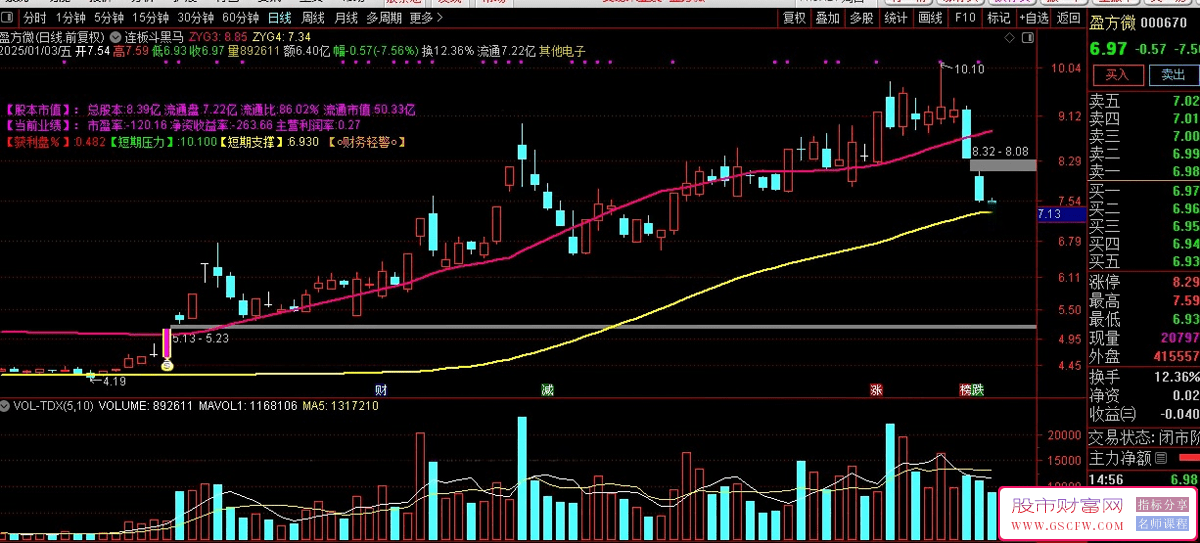Open the VOL-TDX indicator dropdown arrow

tap(6, 407)
